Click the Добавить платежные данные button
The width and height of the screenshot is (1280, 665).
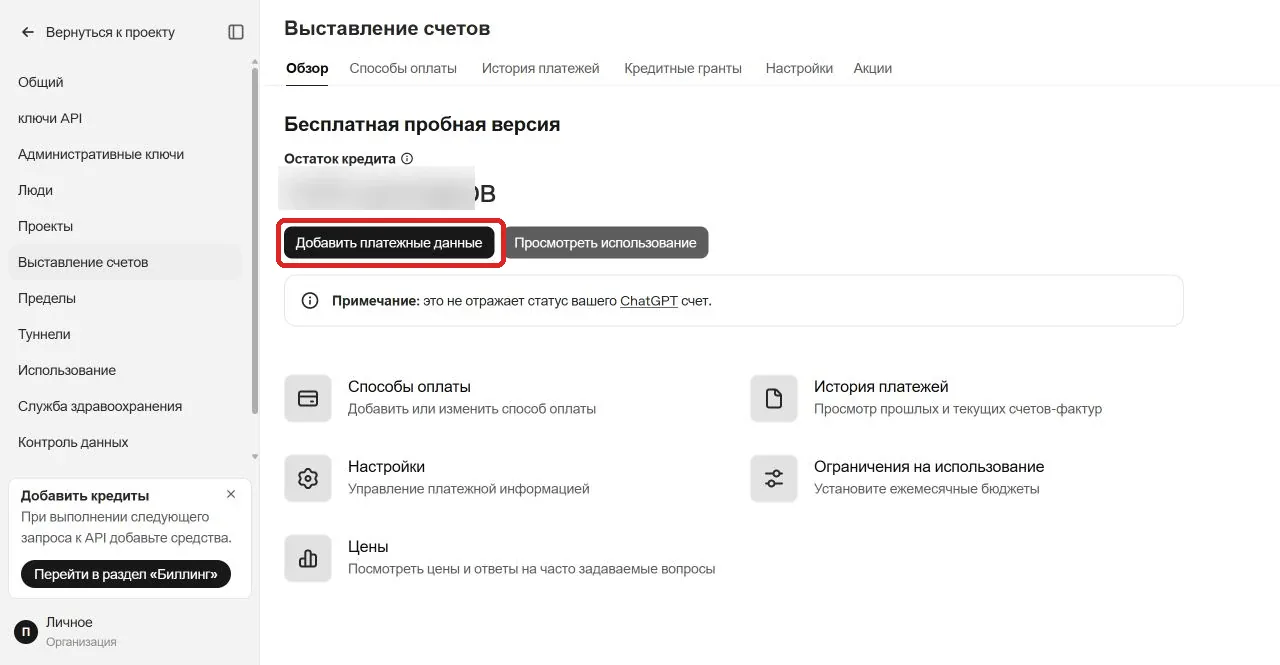pos(389,243)
